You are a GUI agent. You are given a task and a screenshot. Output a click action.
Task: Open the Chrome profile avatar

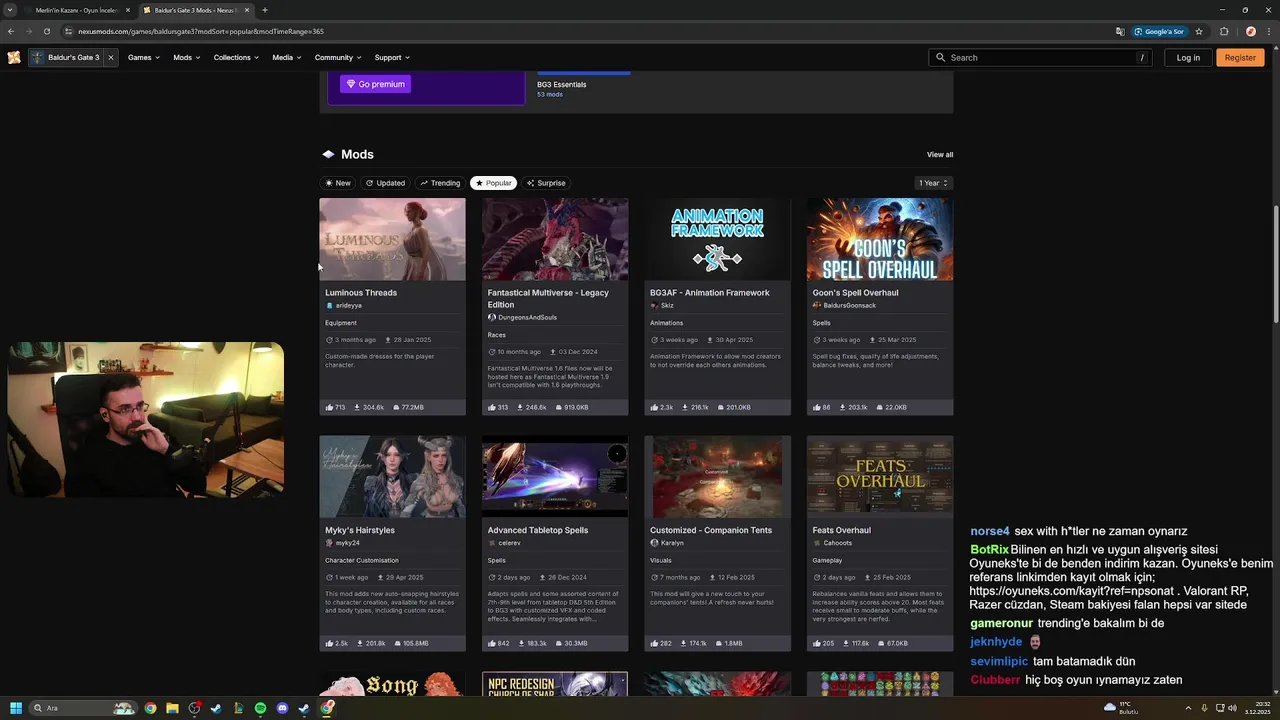1250,31
